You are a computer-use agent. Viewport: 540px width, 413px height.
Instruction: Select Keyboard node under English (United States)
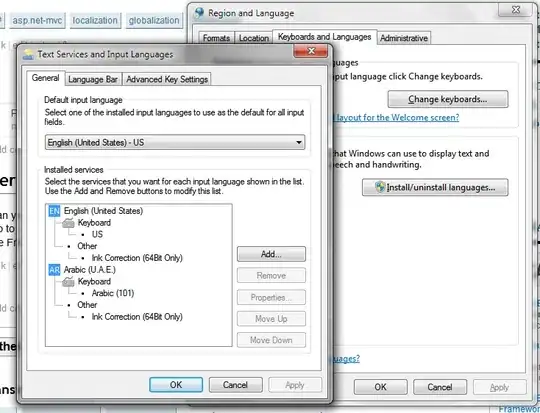point(94,223)
